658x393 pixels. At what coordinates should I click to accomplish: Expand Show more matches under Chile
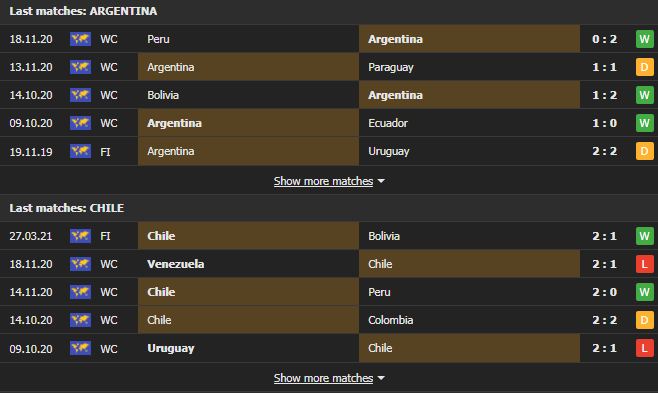323,378
